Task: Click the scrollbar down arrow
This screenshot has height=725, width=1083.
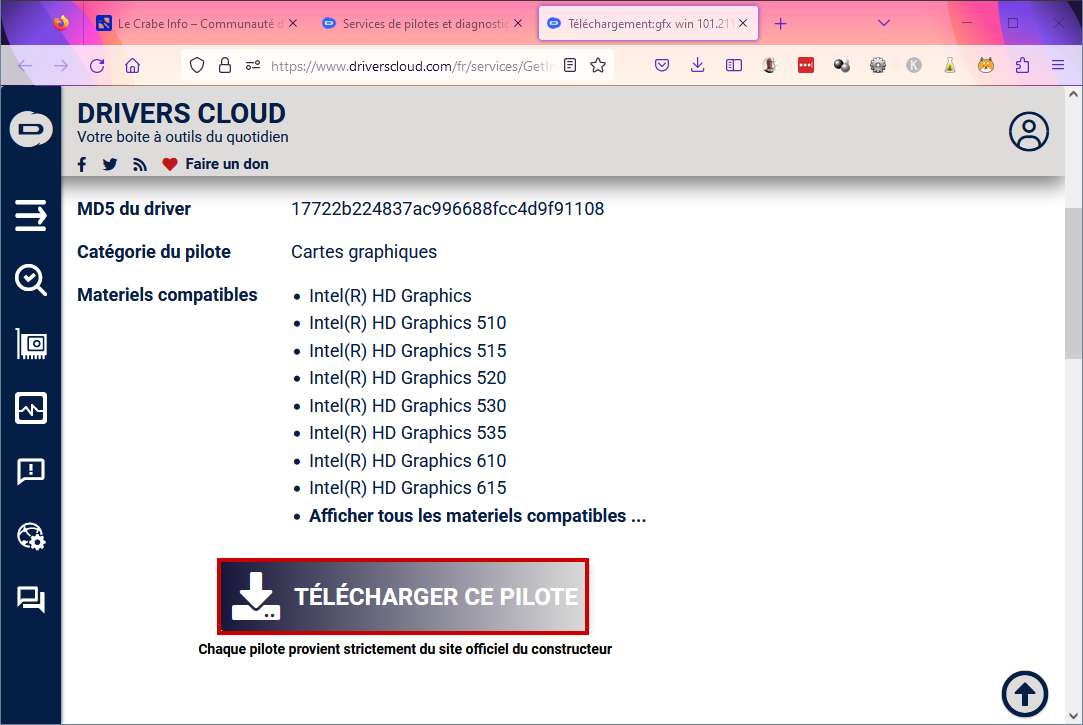Action: click(1073, 716)
